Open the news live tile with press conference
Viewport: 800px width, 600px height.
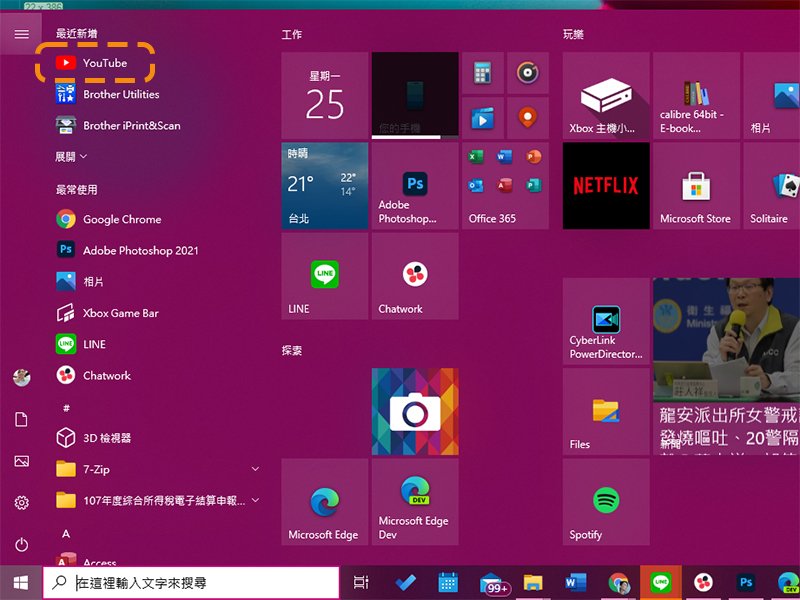727,366
